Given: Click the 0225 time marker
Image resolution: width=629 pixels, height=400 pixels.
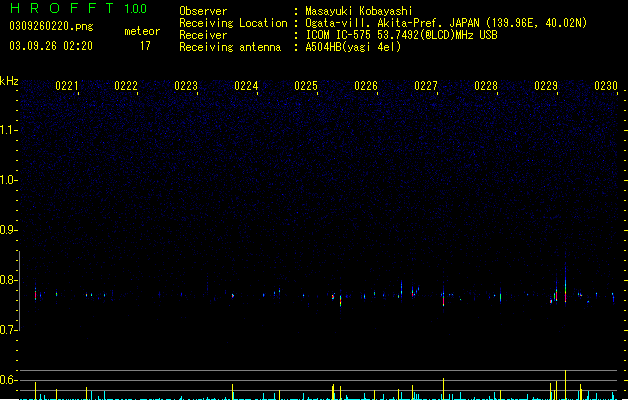Looking at the screenshot, I should (306, 86).
